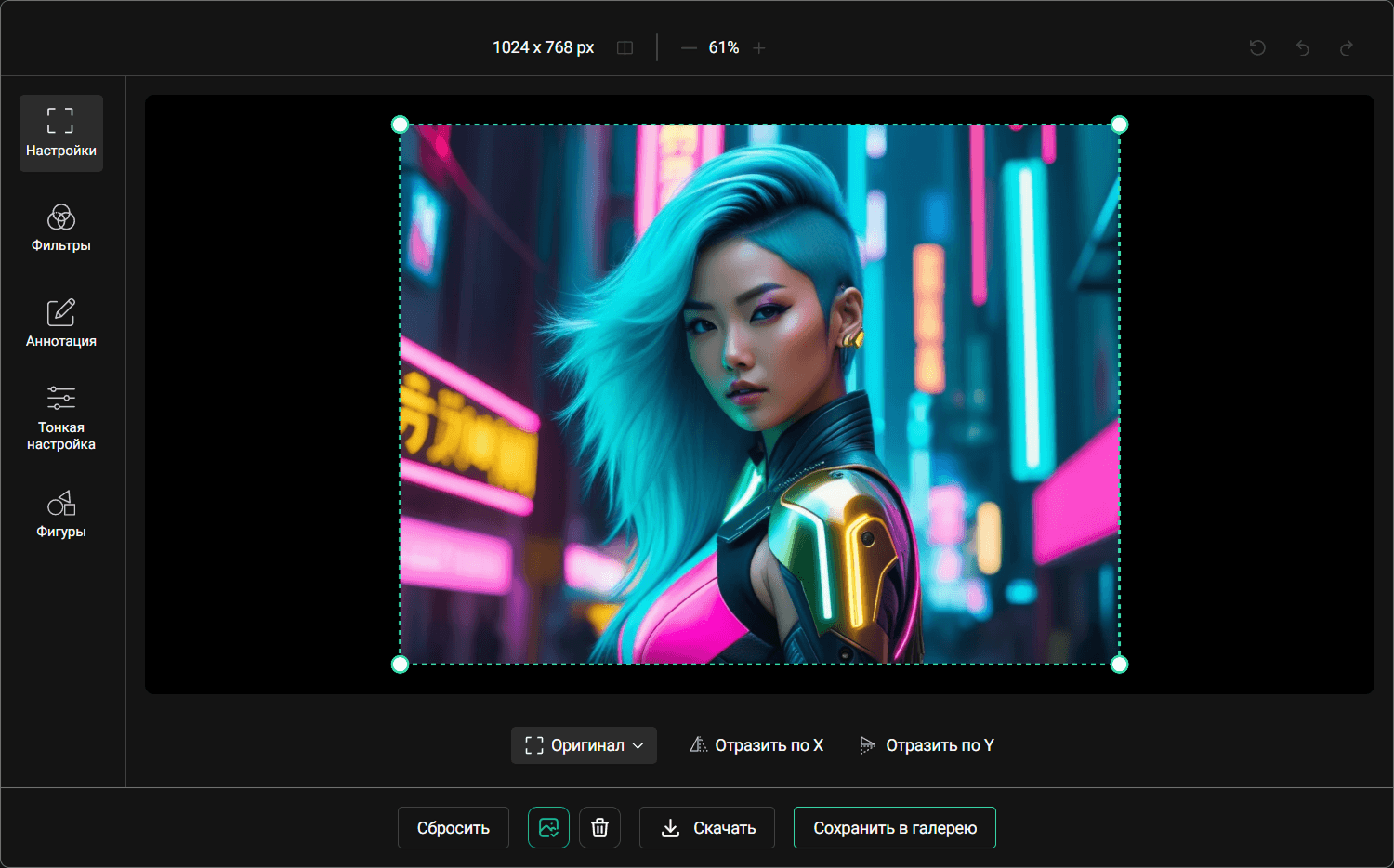This screenshot has width=1394, height=868.
Task: Open the Настройки crop settings panel
Action: (x=61, y=133)
